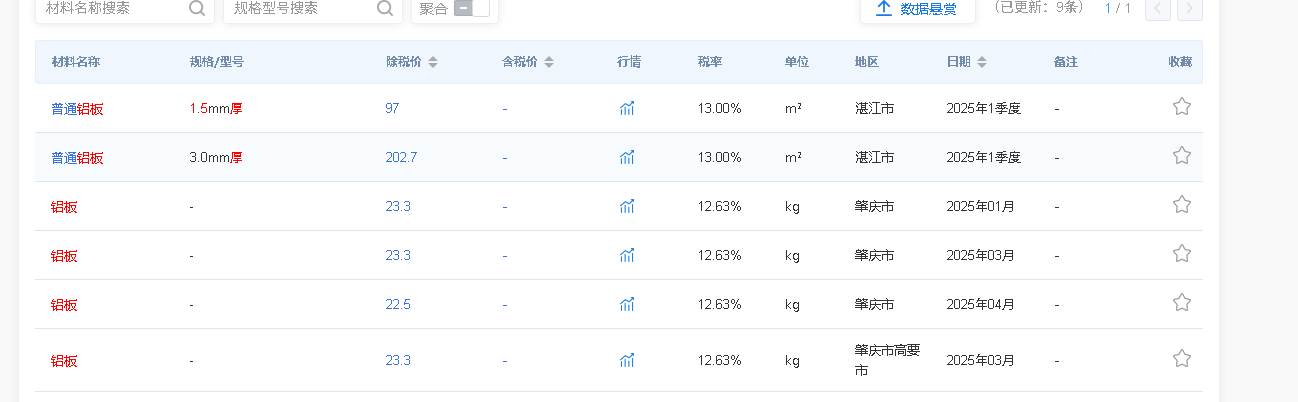The width and height of the screenshot is (1298, 402).
Task: Open market trend chart for 1.5mm厚 普通铝板
Action: tap(627, 108)
